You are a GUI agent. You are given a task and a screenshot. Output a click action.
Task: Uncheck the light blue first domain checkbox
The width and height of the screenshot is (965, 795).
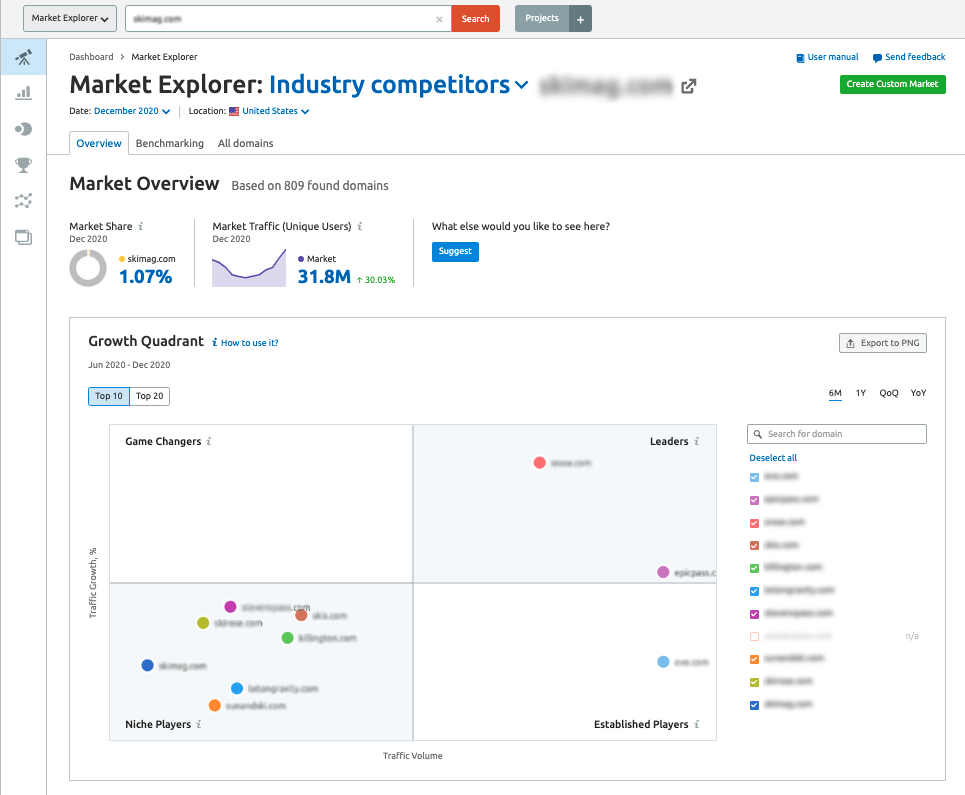click(x=755, y=477)
